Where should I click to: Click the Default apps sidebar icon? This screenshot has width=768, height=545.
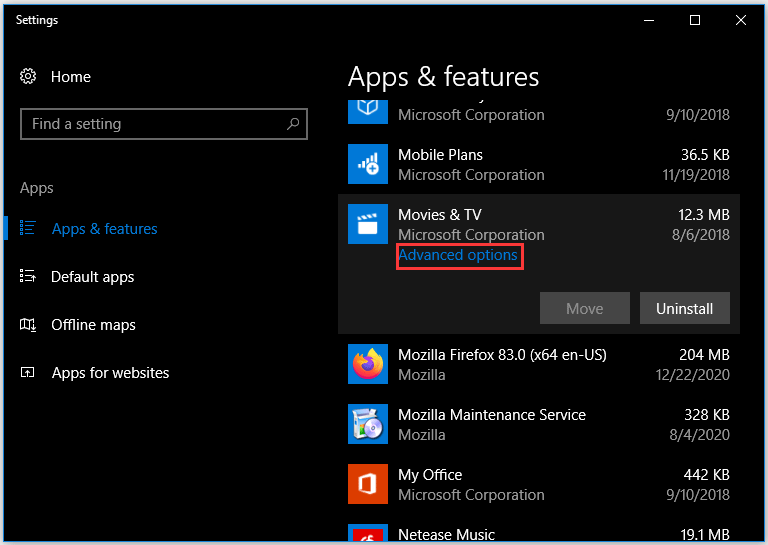pyautogui.click(x=27, y=276)
